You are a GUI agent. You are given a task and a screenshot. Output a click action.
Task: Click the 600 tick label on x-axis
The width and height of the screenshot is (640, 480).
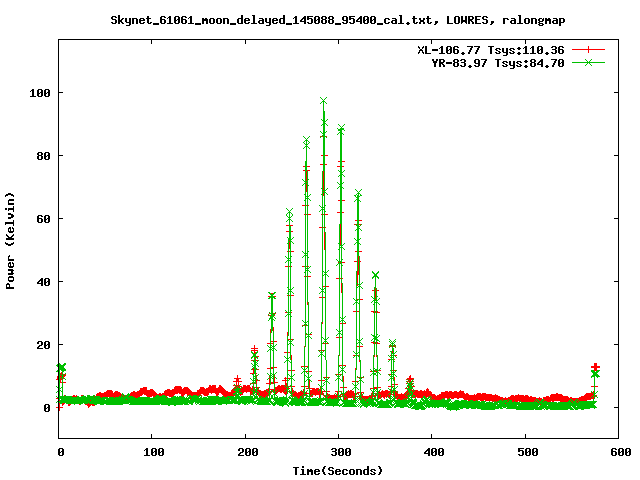click(618, 453)
